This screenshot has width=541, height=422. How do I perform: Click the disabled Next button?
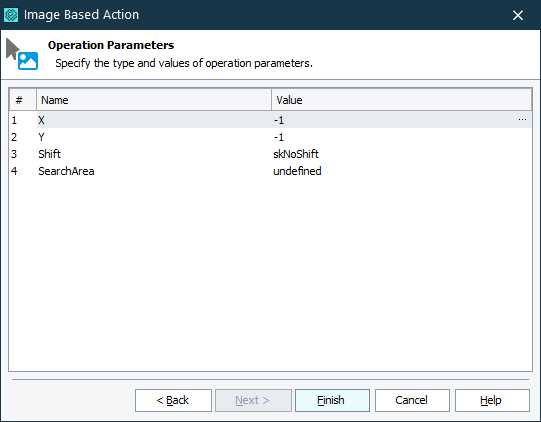pos(253,400)
